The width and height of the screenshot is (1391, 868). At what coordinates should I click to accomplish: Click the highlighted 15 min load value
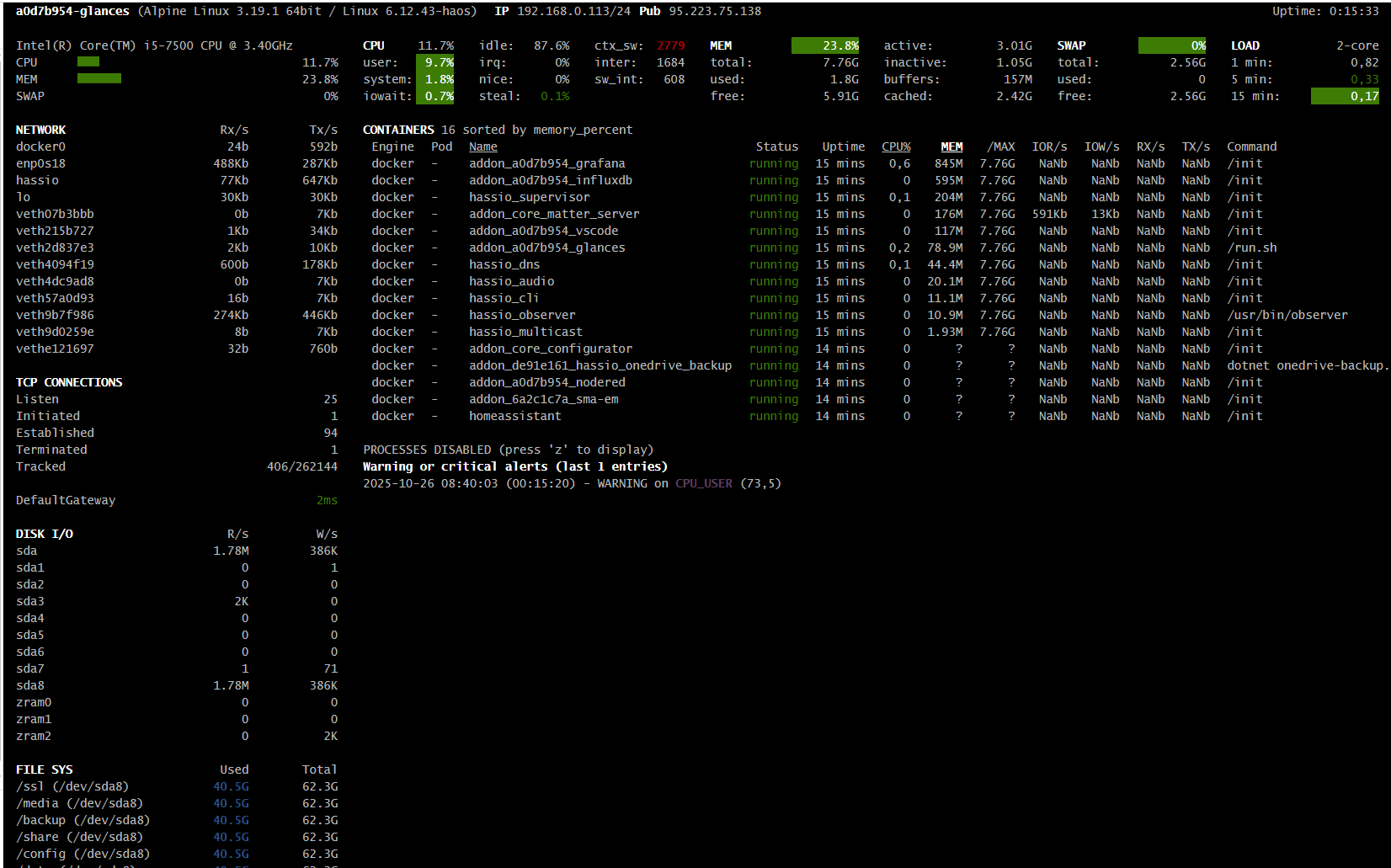point(1345,96)
